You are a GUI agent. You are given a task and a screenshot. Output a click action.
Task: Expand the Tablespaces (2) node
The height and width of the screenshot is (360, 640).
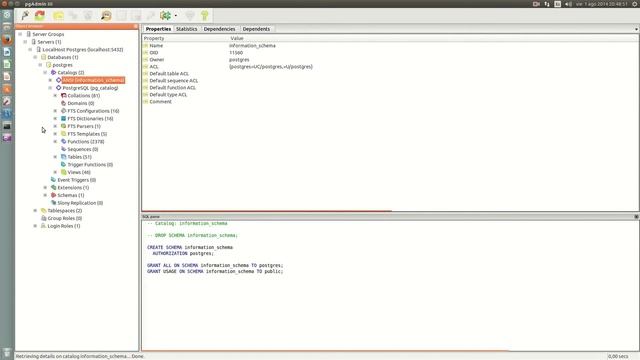[36, 211]
